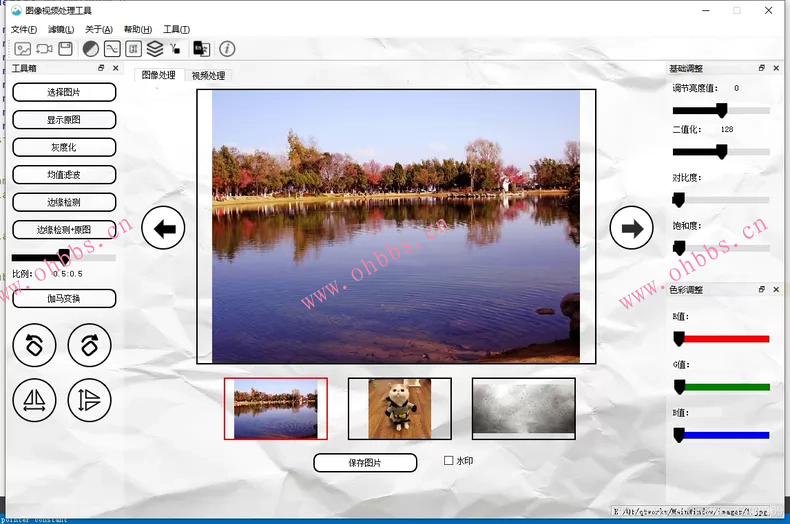Go to next image with right arrow
This screenshot has height=524, width=790.
tap(631, 229)
